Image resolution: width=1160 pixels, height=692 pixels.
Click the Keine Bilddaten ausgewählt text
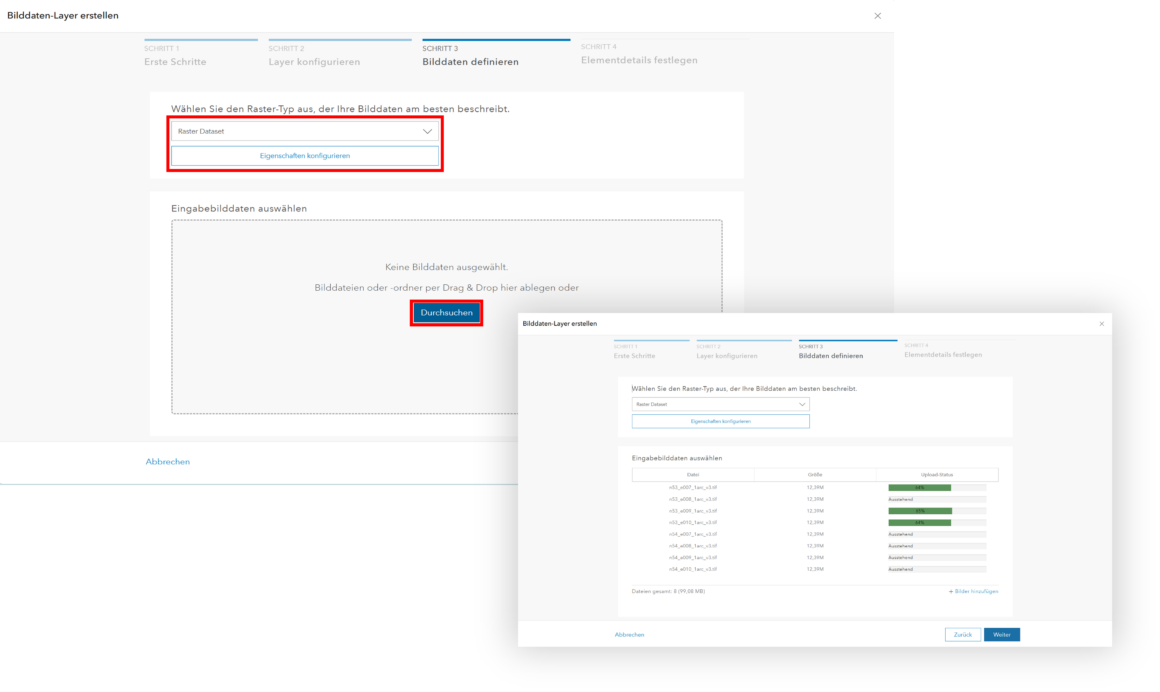(x=447, y=267)
